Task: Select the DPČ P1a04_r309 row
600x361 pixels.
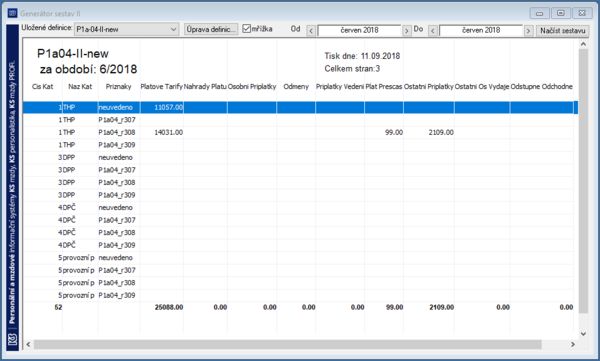Action: 298,245
